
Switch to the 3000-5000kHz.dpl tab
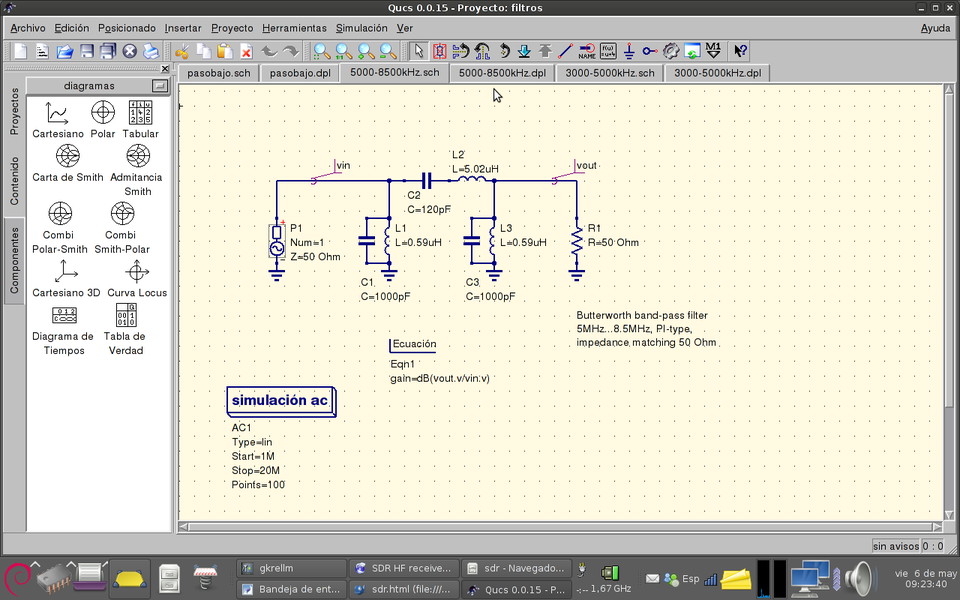point(717,73)
